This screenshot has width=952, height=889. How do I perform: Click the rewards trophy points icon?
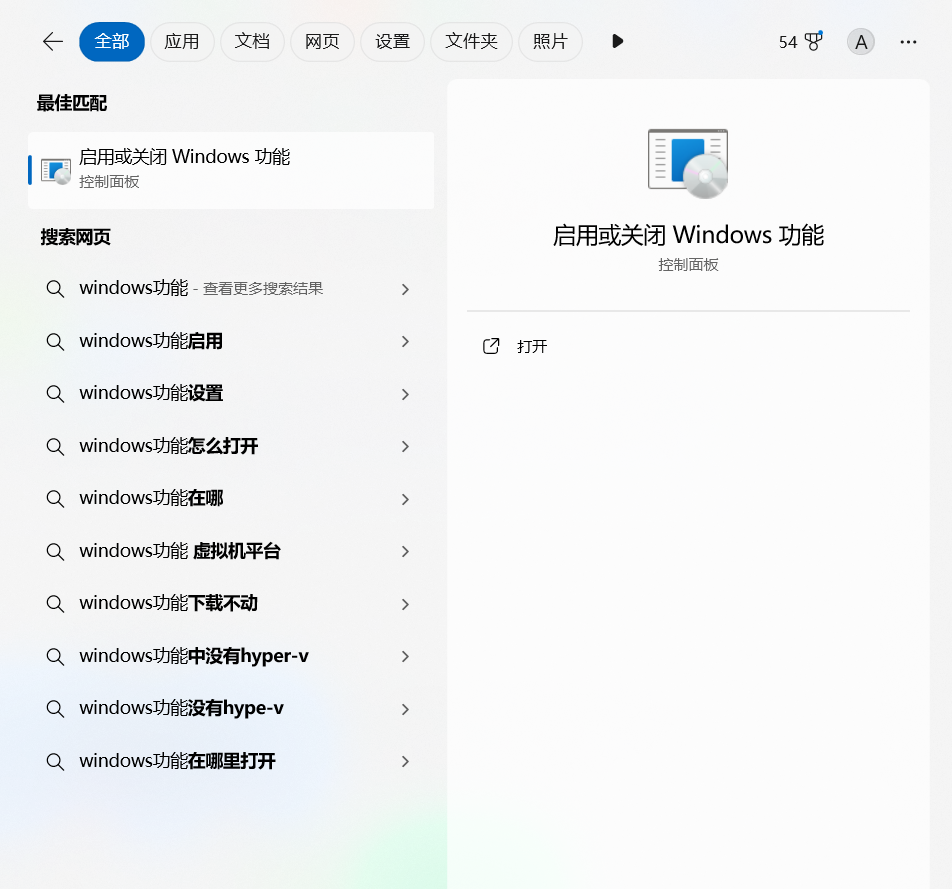(812, 41)
